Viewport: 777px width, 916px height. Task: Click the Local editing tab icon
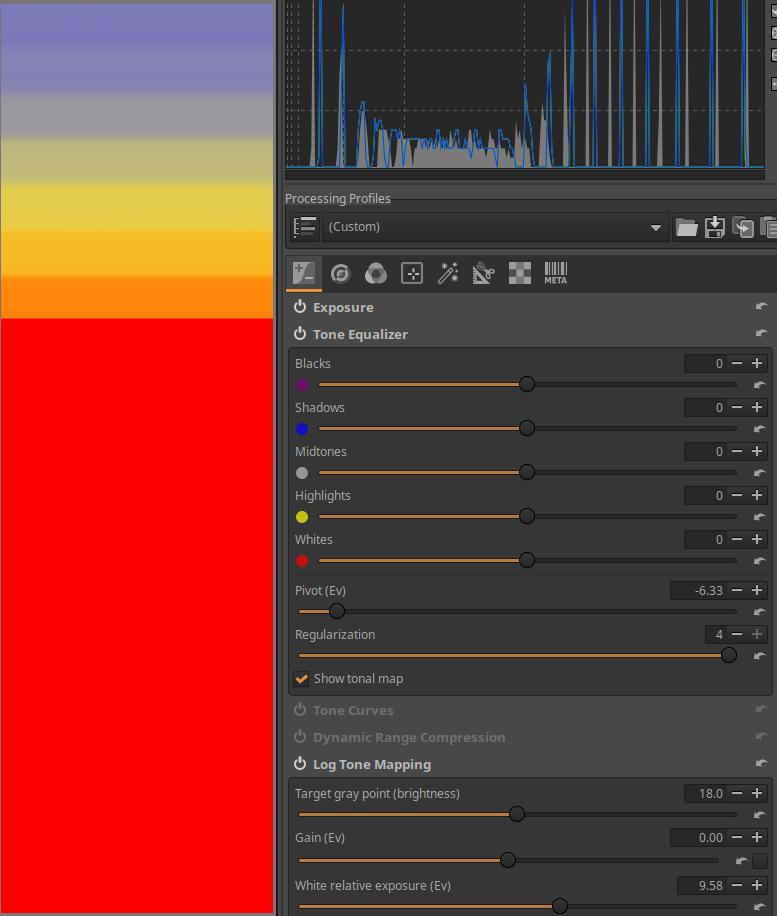point(411,273)
